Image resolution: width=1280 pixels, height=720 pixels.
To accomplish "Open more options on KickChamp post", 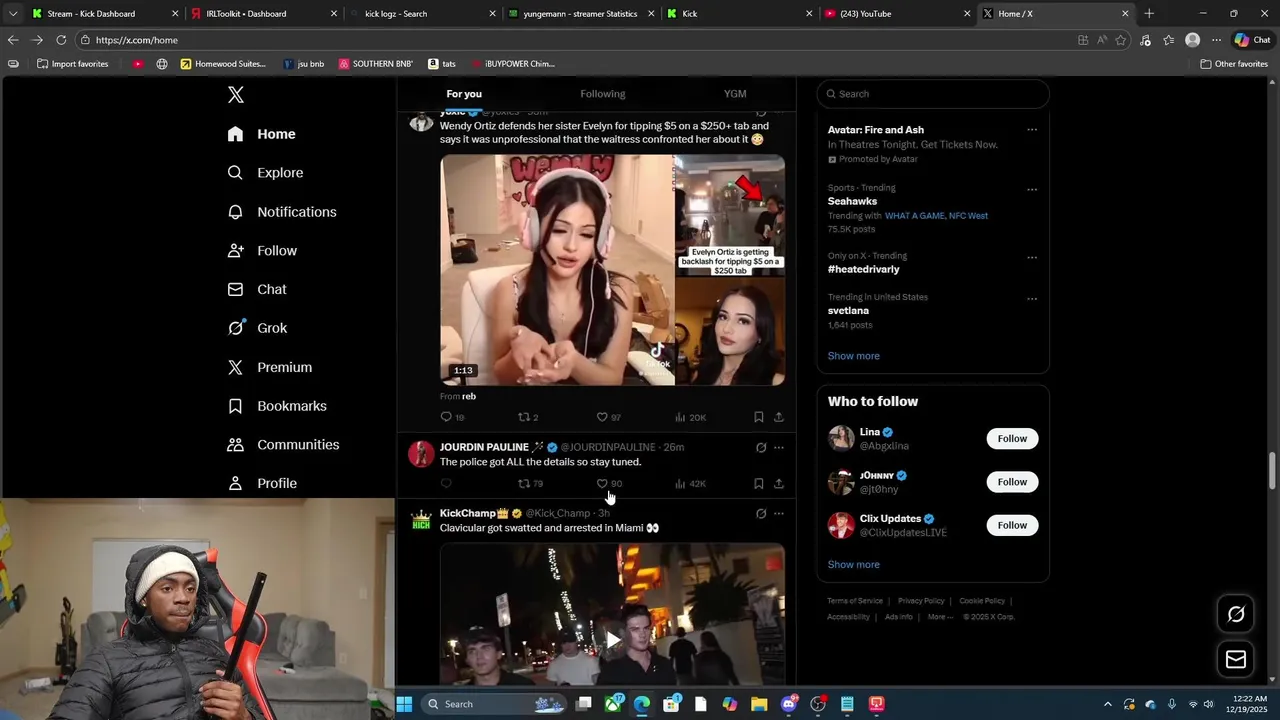I will 779,514.
